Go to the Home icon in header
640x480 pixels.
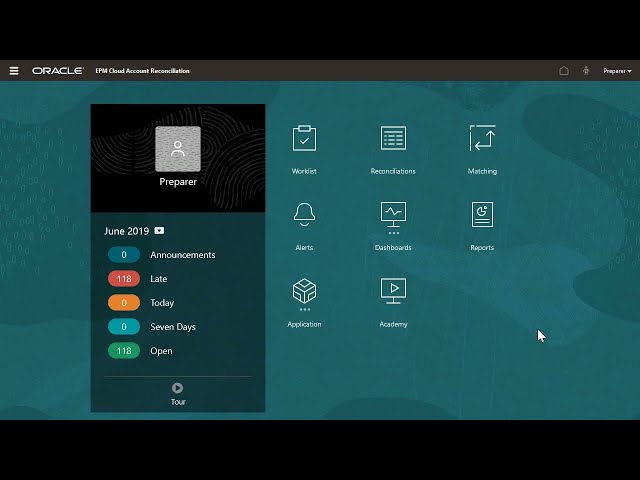[564, 71]
